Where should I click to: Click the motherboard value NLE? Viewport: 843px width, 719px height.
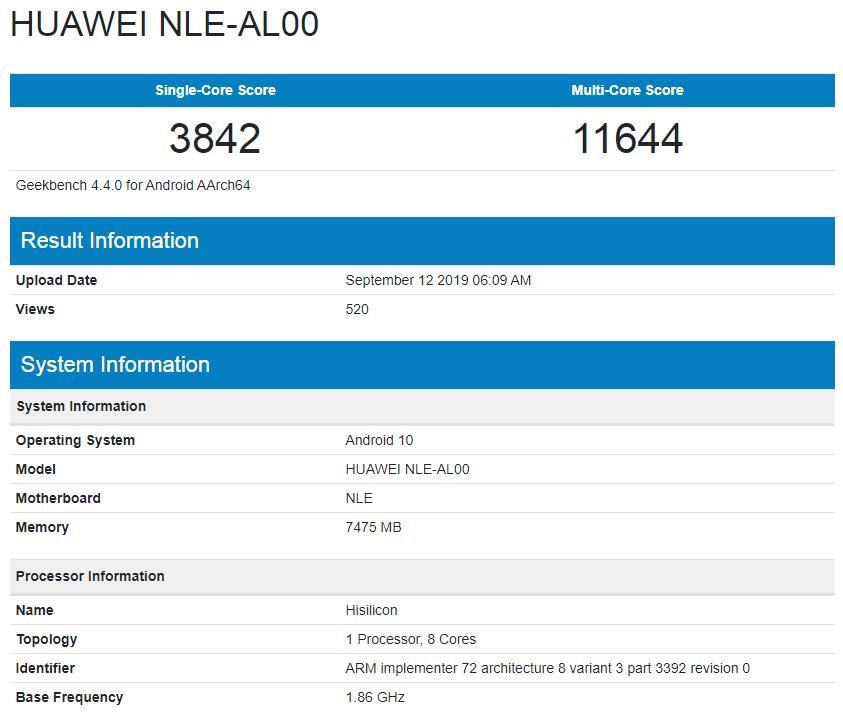coord(359,498)
